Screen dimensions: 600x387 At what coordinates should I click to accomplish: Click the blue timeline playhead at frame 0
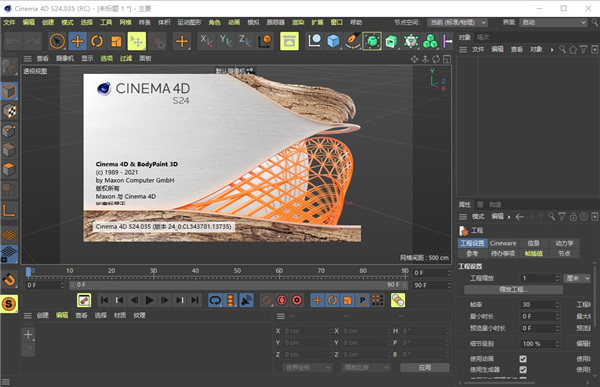28,271
